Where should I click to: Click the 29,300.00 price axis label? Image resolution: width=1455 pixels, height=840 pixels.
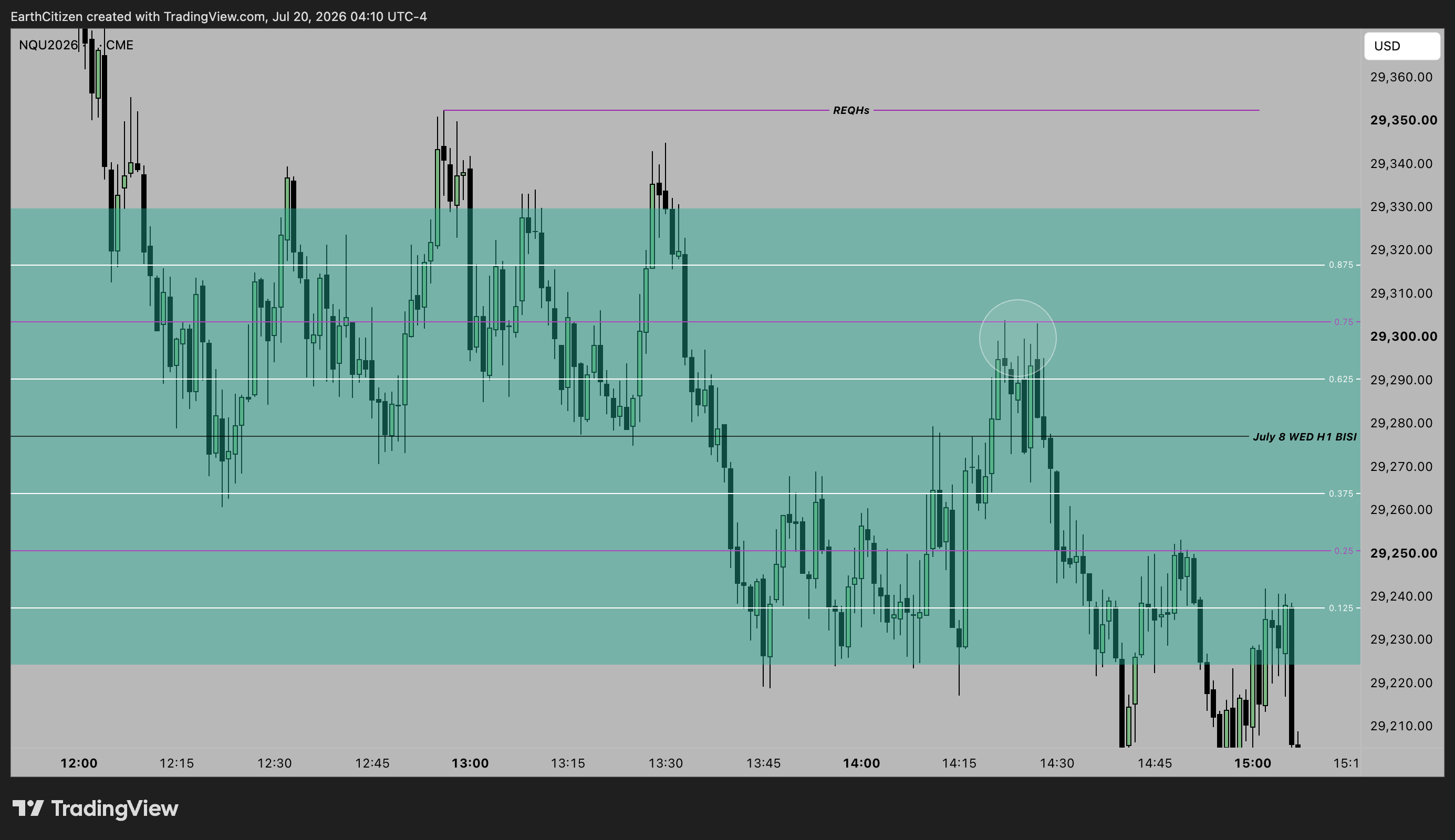[1403, 337]
